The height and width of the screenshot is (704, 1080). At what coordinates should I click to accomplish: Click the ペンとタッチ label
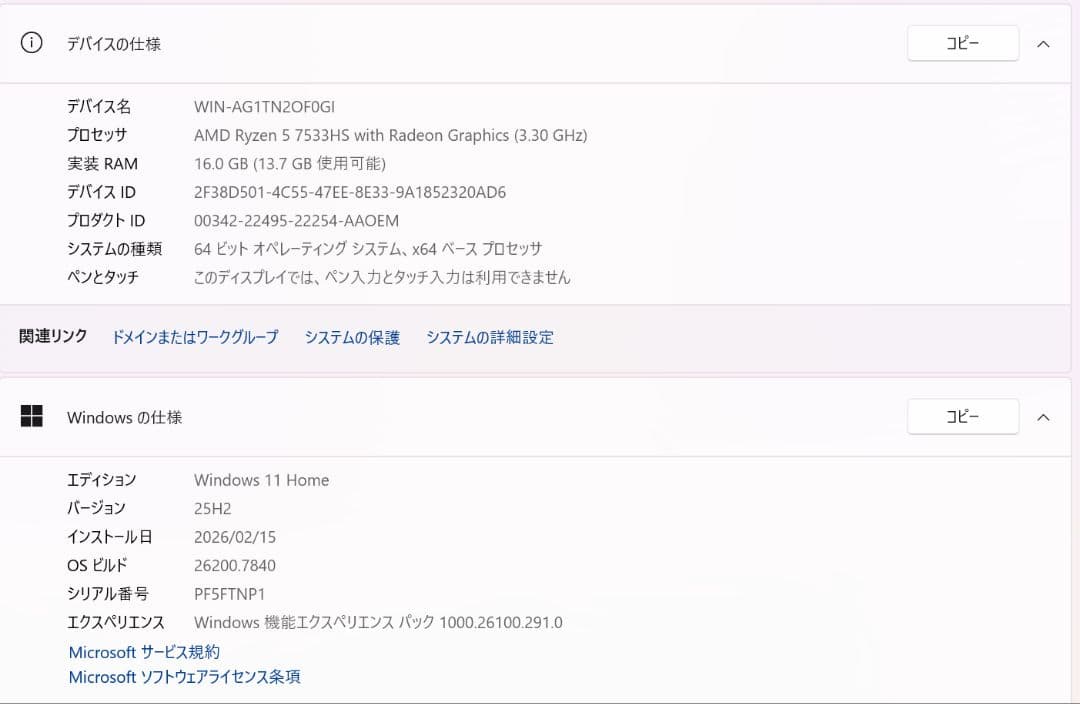(103, 277)
